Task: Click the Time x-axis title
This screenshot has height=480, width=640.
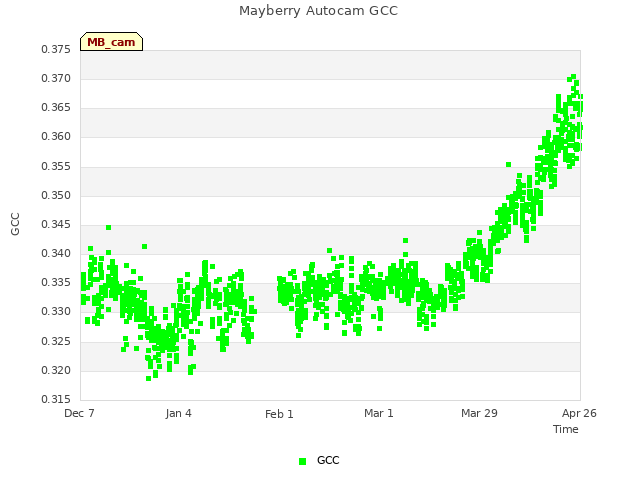Action: pyautogui.click(x=566, y=429)
